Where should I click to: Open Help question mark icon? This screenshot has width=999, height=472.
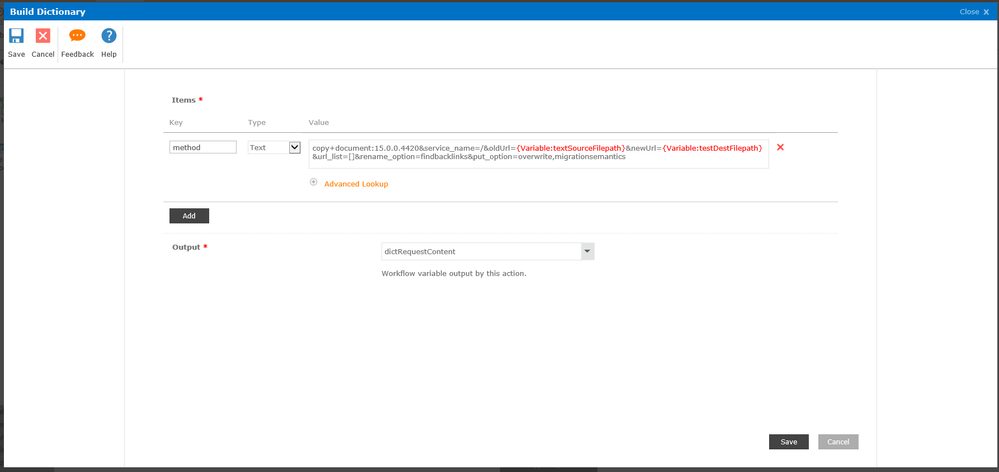click(x=109, y=36)
